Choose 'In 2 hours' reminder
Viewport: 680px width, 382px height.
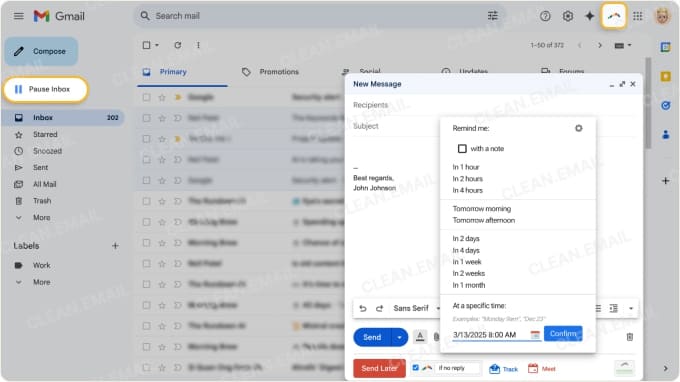[468, 179]
